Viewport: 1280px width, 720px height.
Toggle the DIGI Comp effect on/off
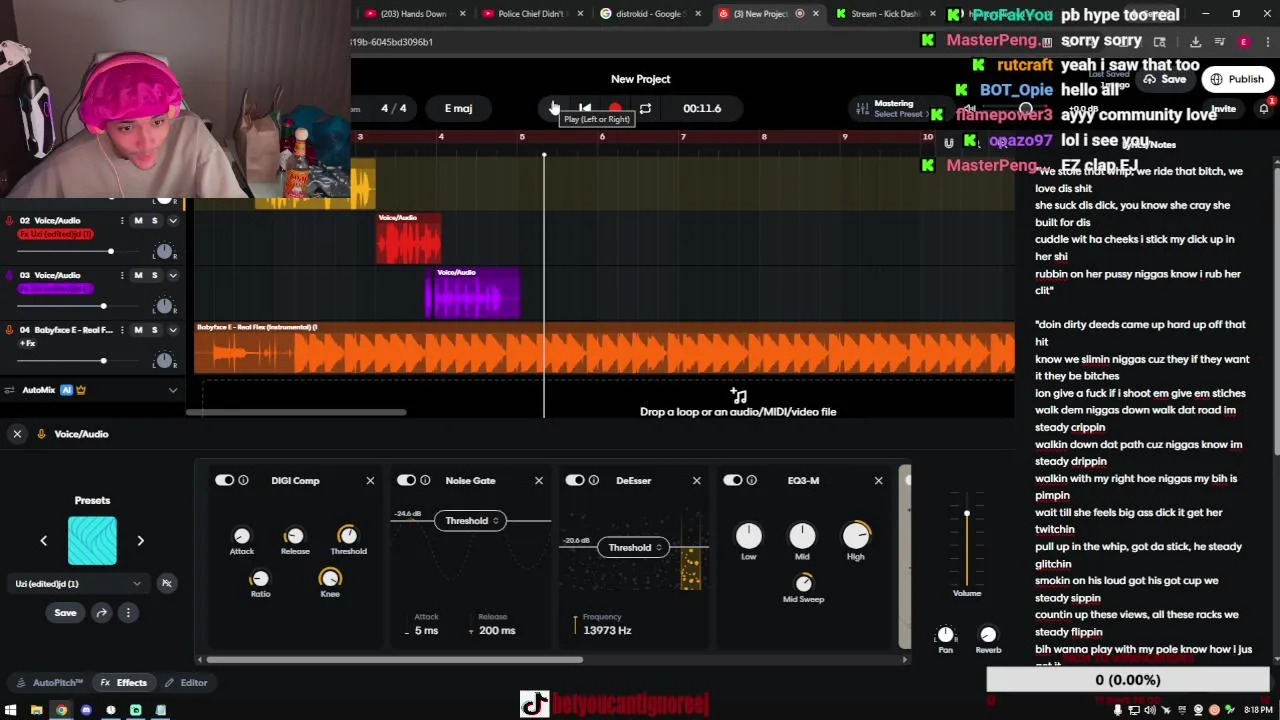tap(224, 481)
